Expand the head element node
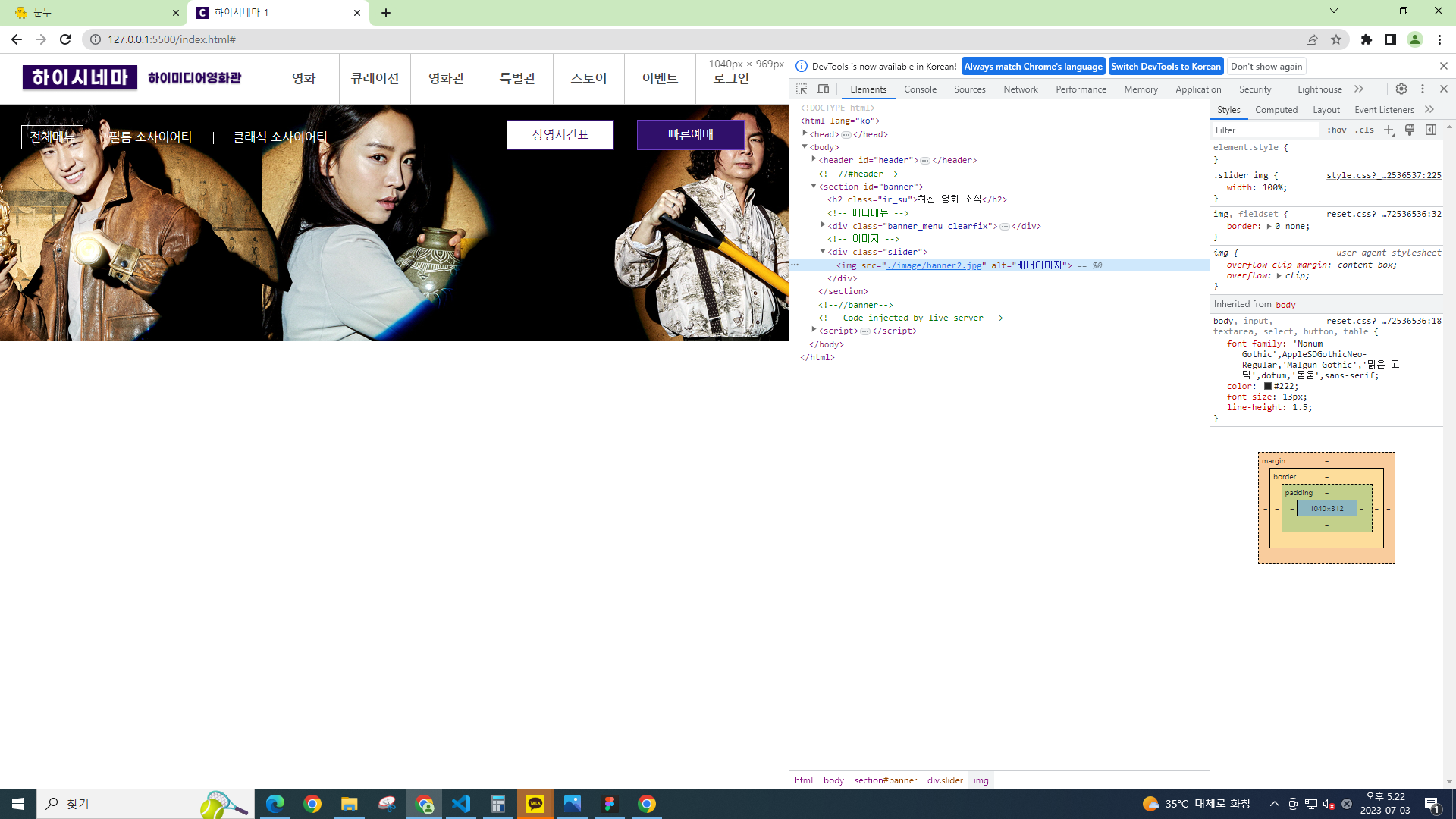The height and width of the screenshot is (819, 1456). tap(805, 133)
